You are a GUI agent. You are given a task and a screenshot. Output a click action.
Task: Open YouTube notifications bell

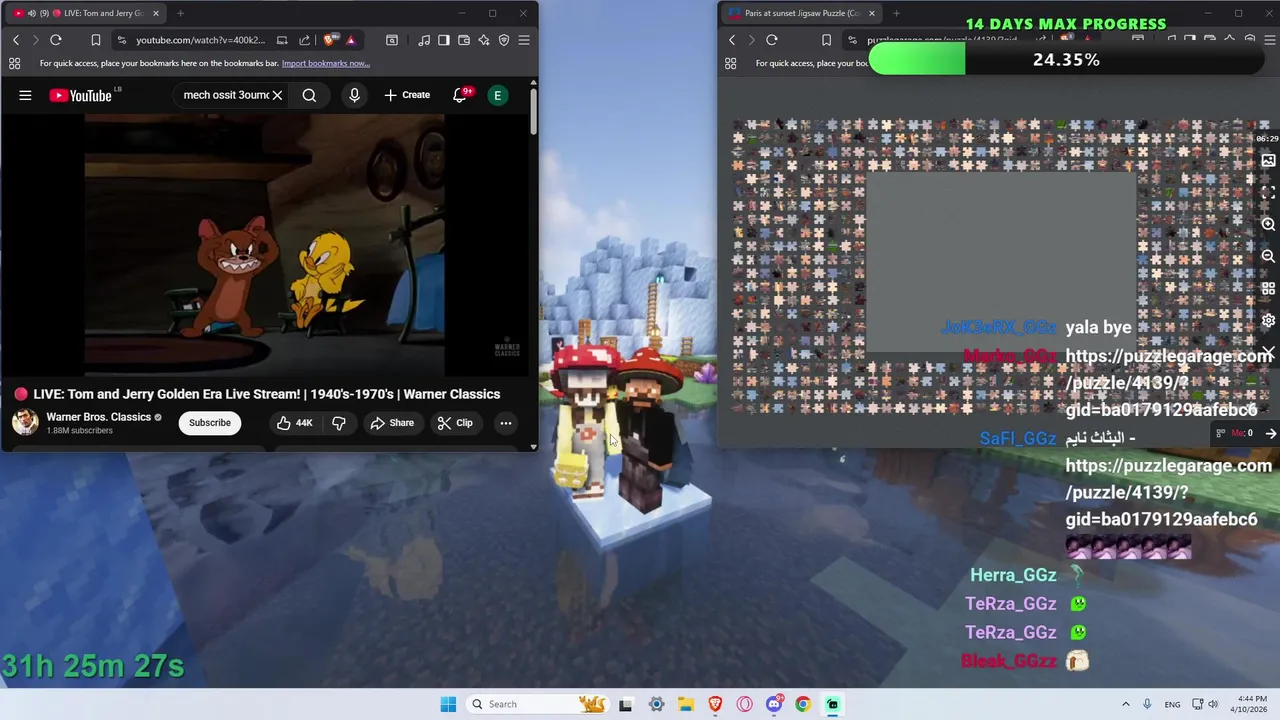point(461,95)
